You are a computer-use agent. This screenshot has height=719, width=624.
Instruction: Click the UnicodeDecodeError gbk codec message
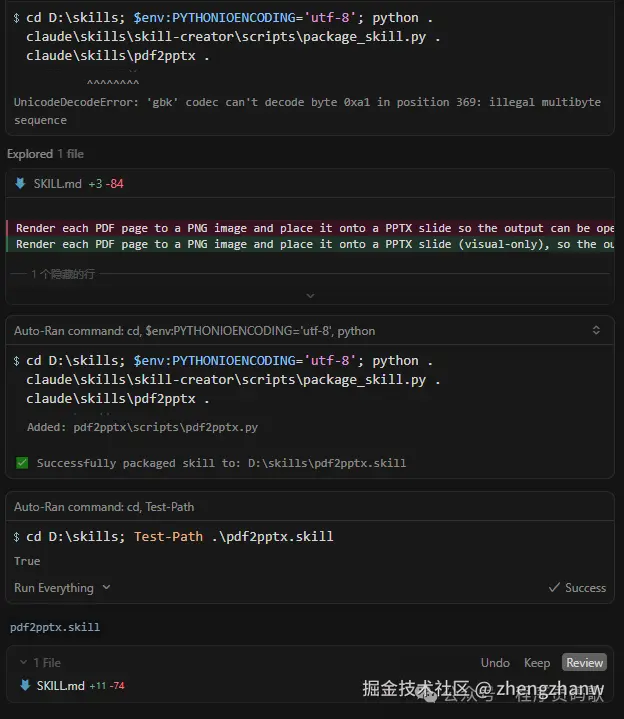click(307, 111)
